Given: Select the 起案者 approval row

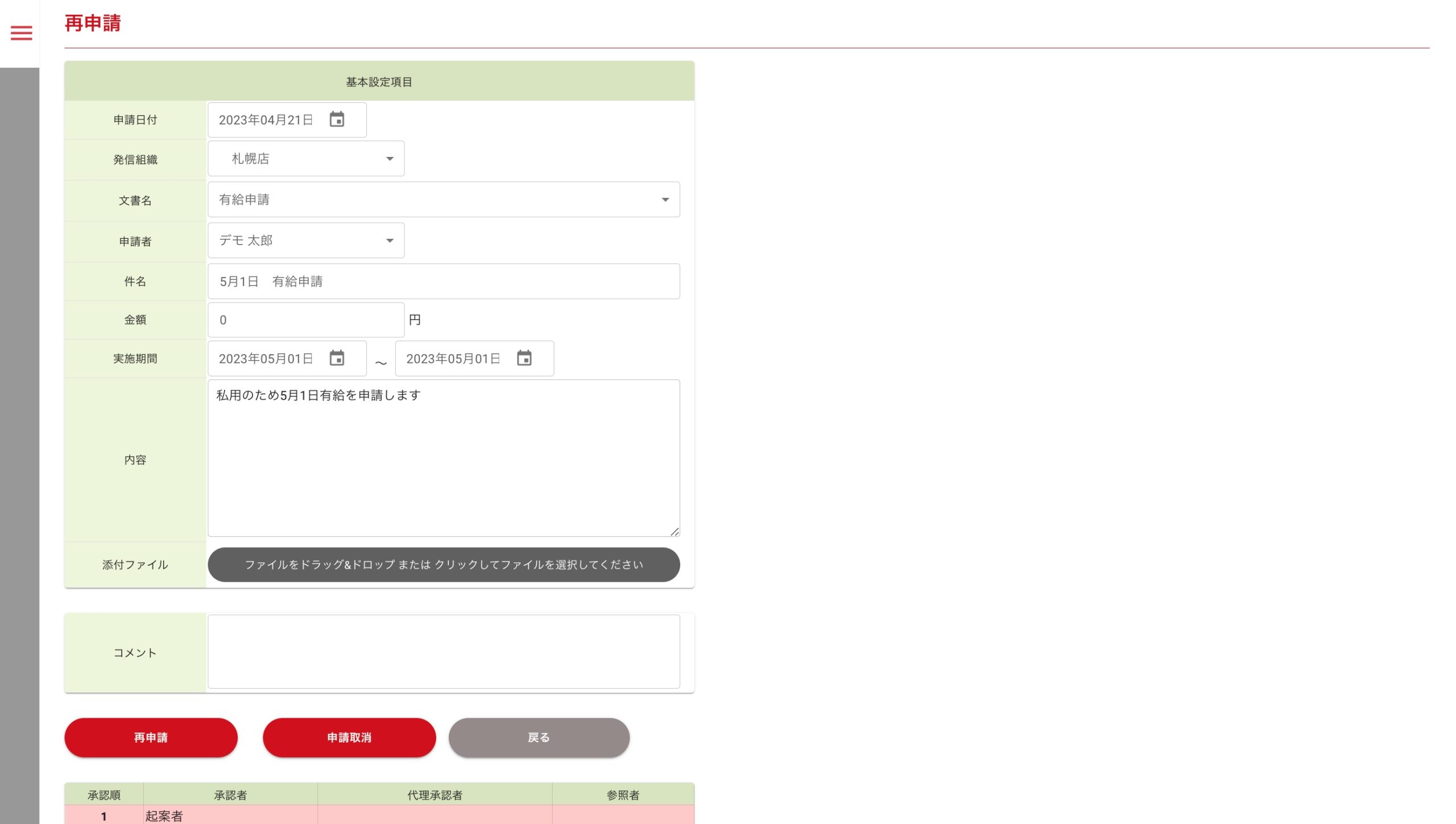Looking at the screenshot, I should 164,816.
